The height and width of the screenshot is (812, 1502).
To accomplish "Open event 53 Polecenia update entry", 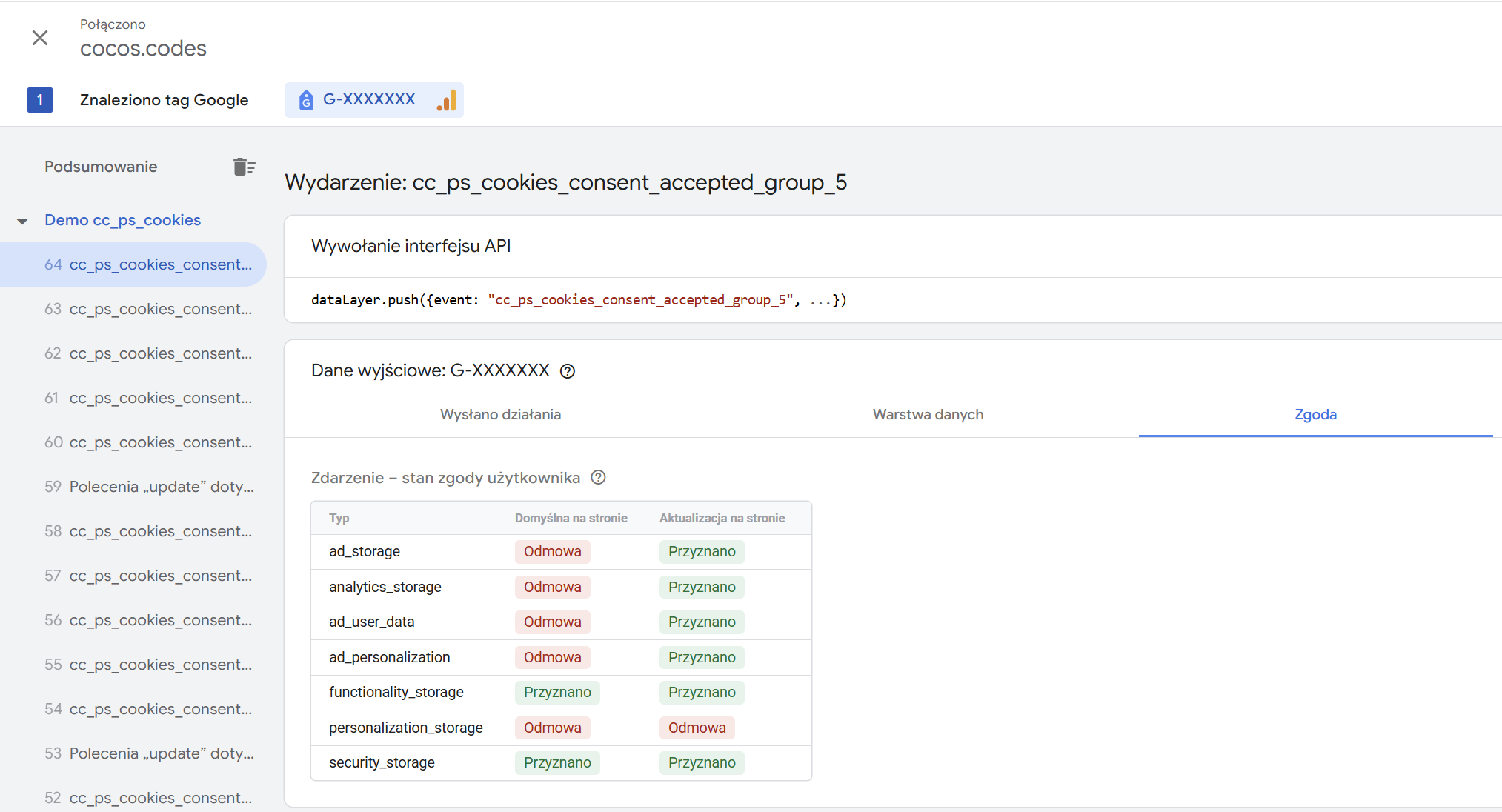I will [148, 753].
